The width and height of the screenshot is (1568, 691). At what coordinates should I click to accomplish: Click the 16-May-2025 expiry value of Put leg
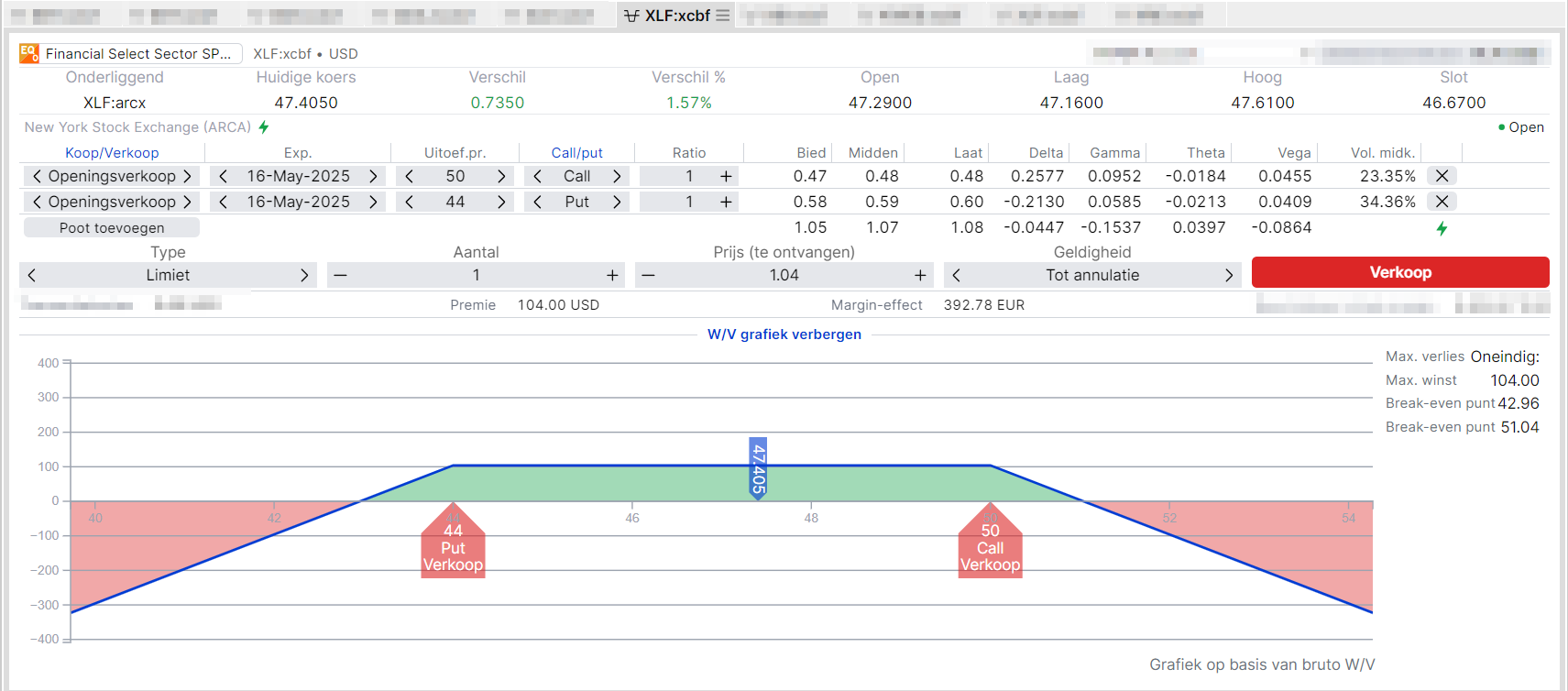click(x=298, y=202)
